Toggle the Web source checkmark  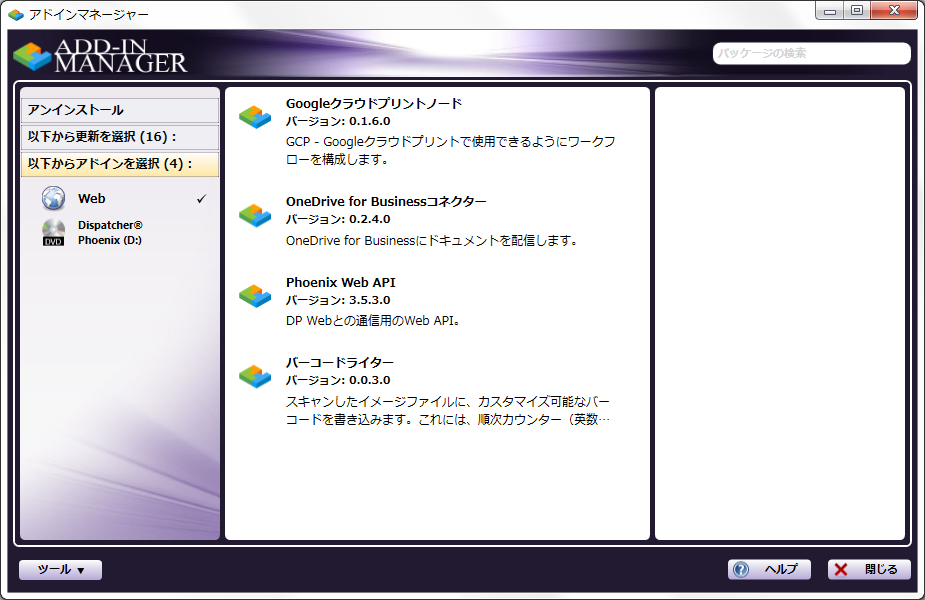(202, 199)
